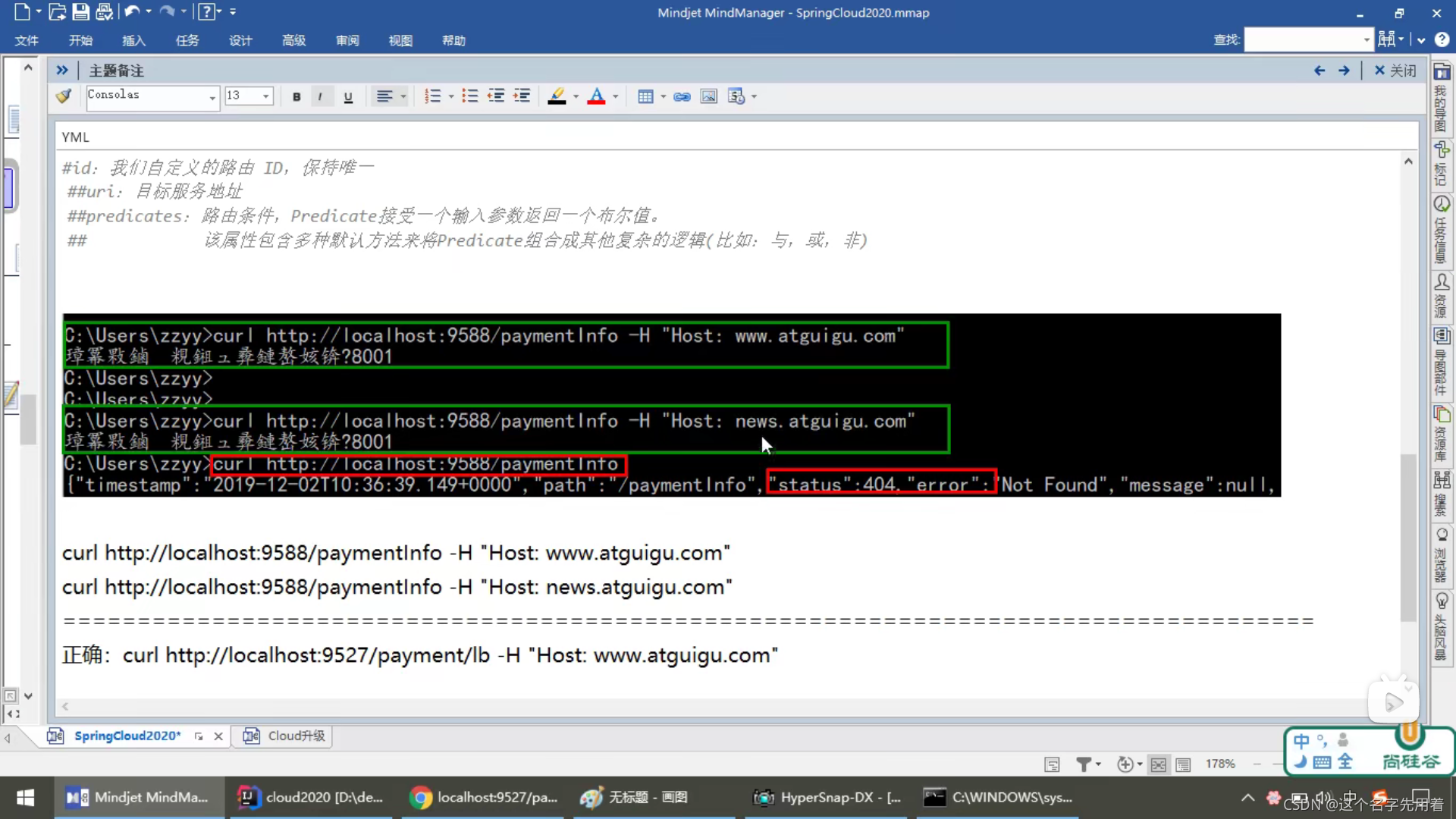Toggle bold formatting
The width and height of the screenshot is (1456, 819).
pos(297,96)
